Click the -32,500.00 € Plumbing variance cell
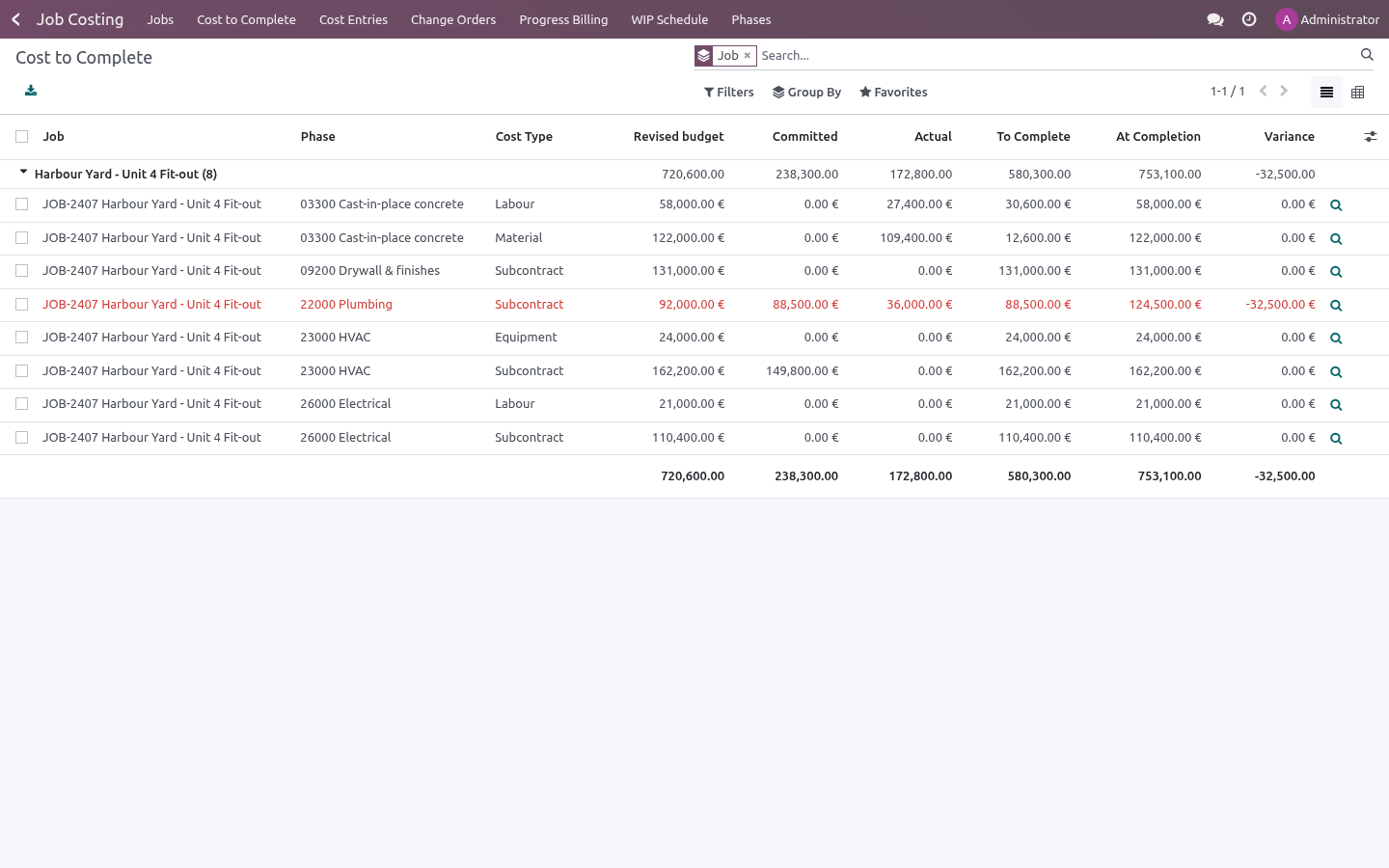The height and width of the screenshot is (868, 1389). [1280, 305]
